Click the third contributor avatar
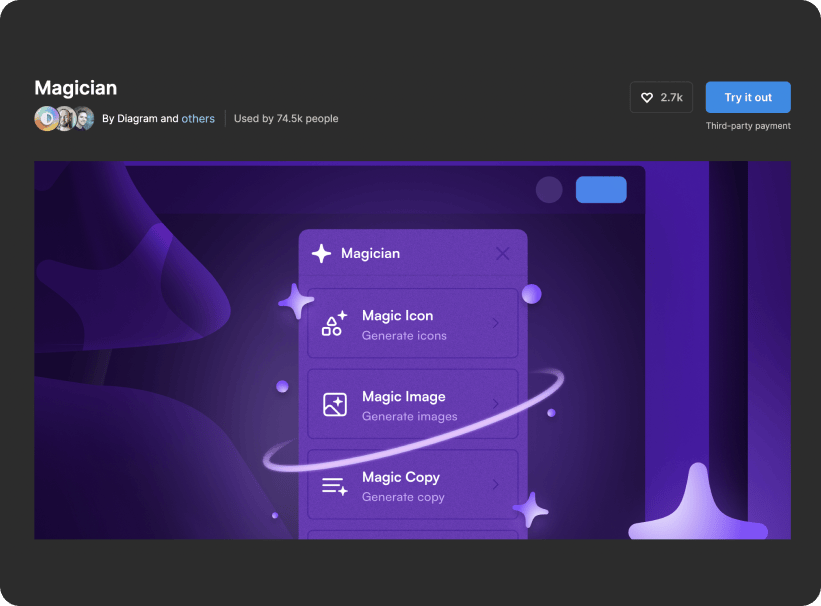 [83, 118]
